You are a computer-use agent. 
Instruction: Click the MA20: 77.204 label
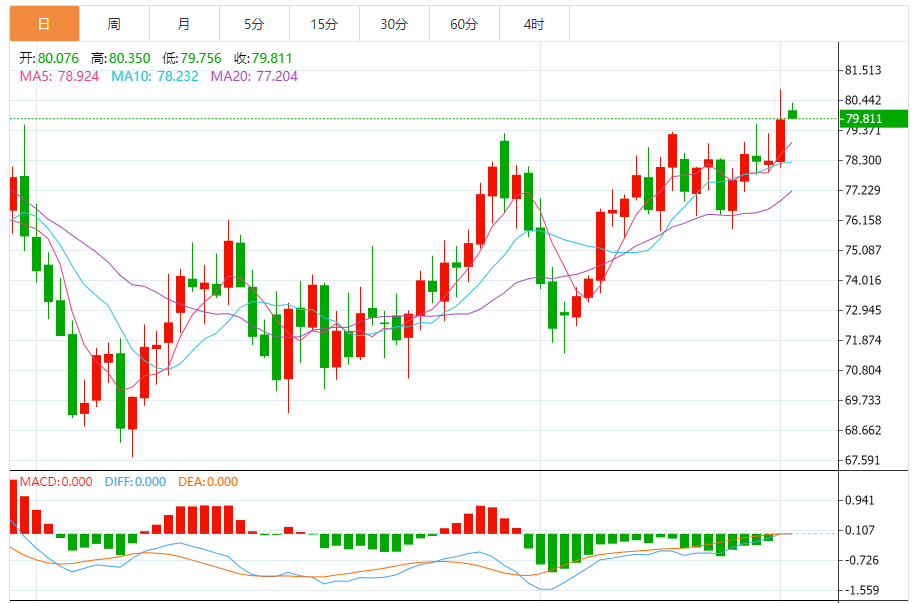point(254,77)
